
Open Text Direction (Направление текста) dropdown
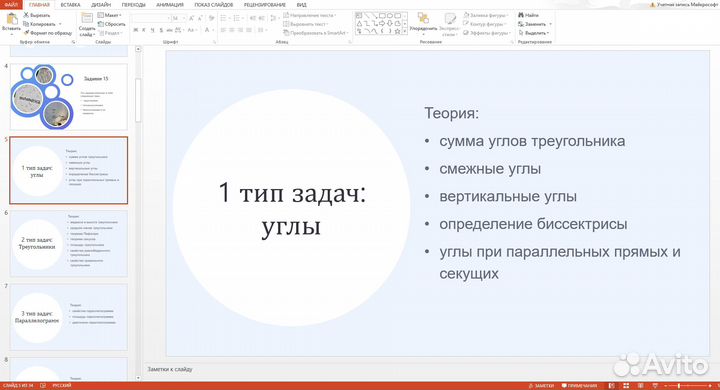click(310, 15)
